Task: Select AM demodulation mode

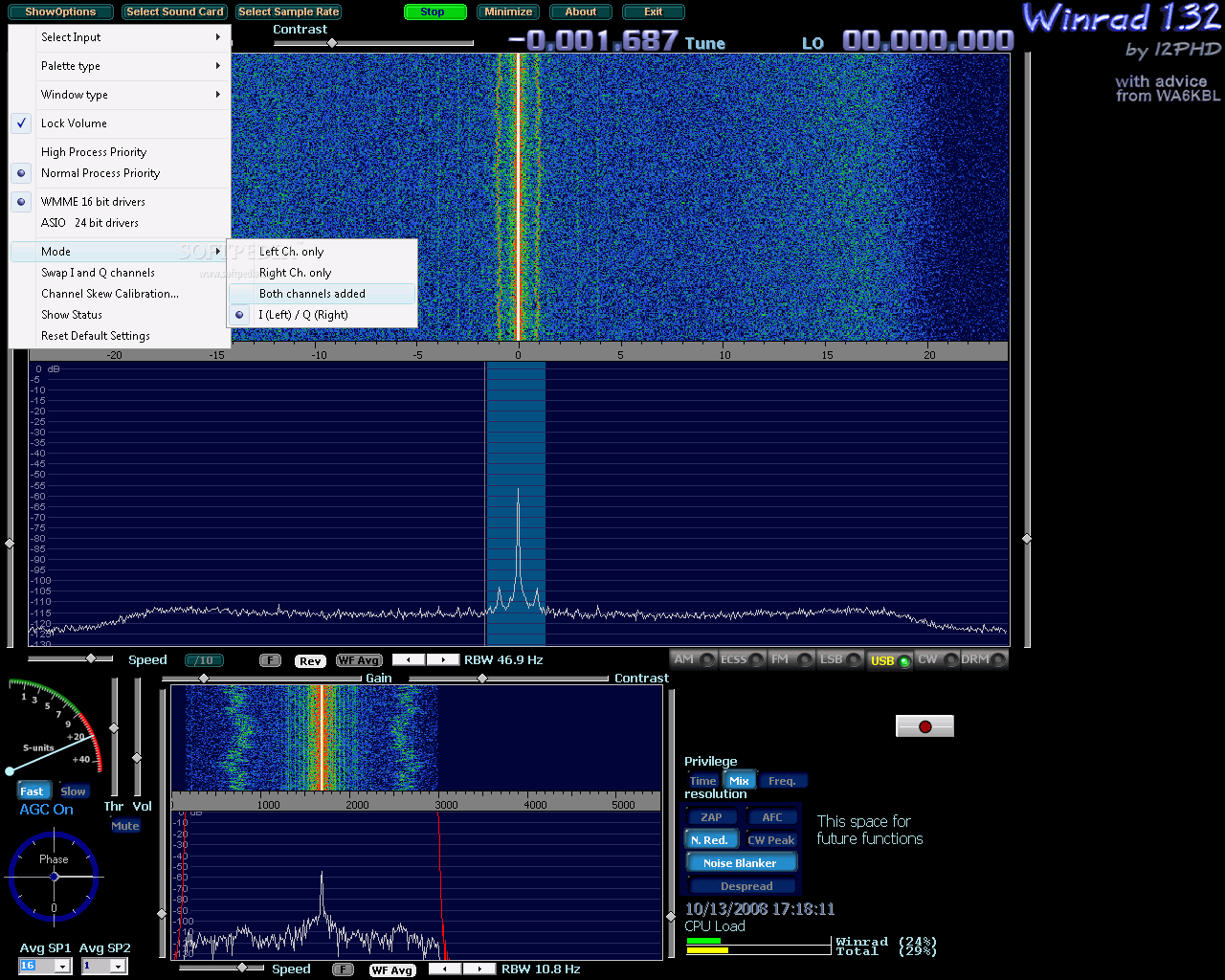Action: (694, 659)
